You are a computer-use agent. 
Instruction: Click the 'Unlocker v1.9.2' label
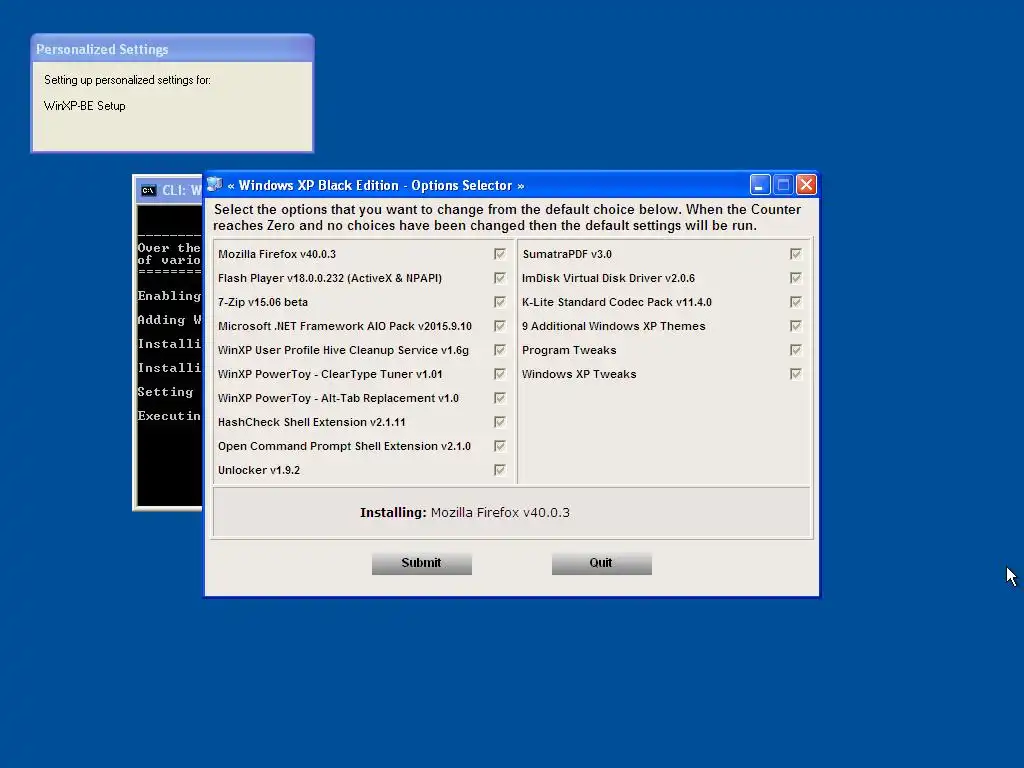(259, 470)
